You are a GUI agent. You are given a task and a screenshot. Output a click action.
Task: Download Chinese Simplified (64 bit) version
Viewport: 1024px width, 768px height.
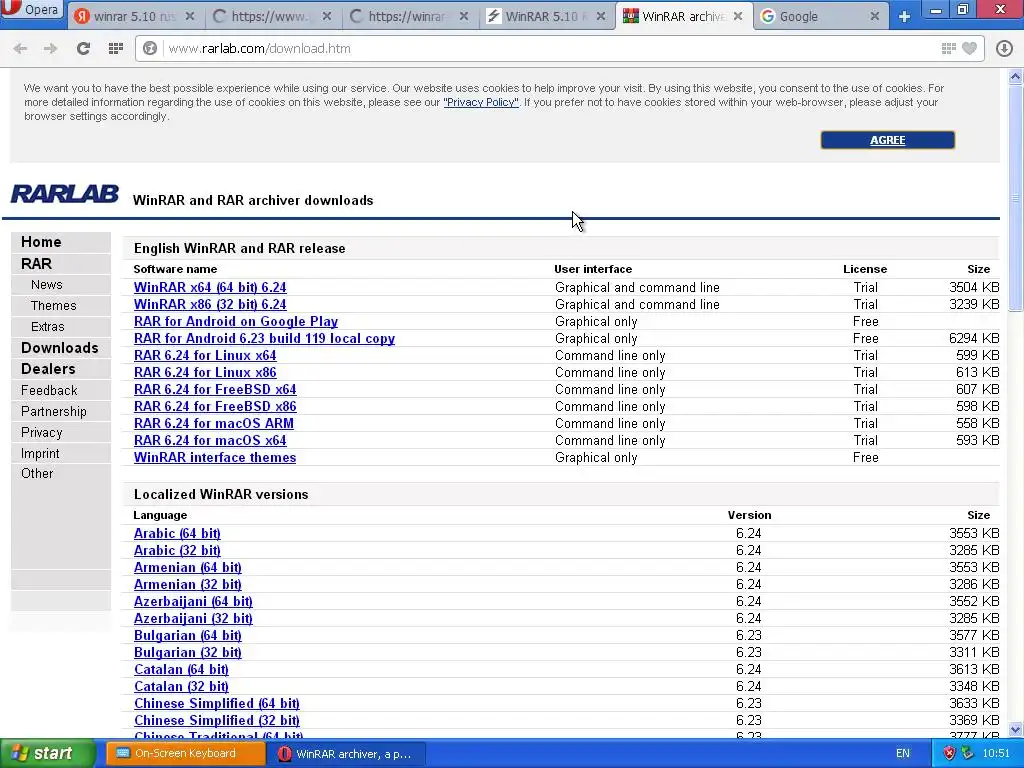coord(217,703)
